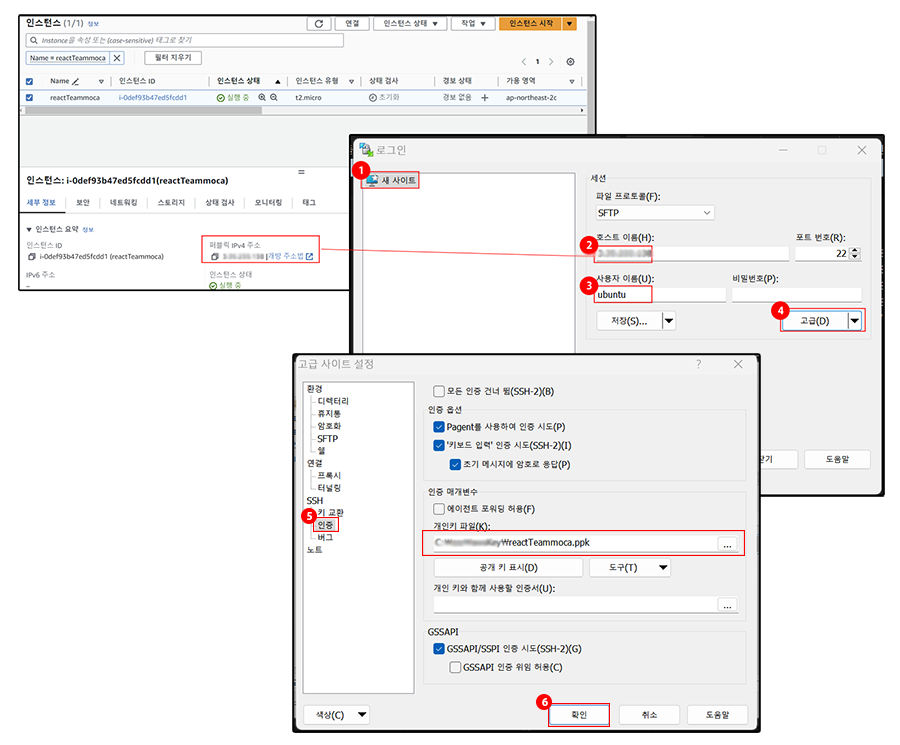This screenshot has width=900, height=745.
Task: Click the 호스트 이름 input field
Action: pos(692,254)
